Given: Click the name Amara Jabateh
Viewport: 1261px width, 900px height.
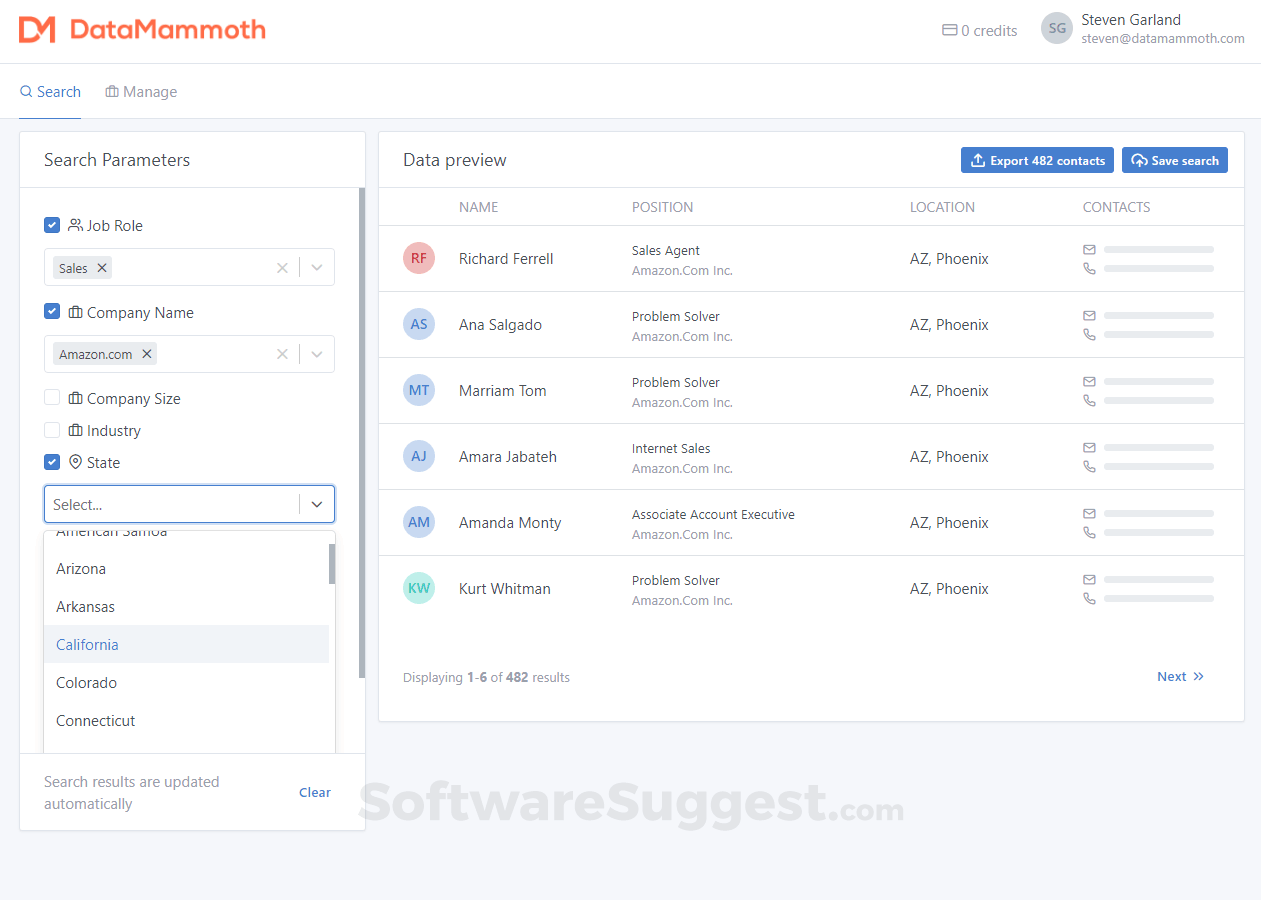Looking at the screenshot, I should click(x=508, y=456).
